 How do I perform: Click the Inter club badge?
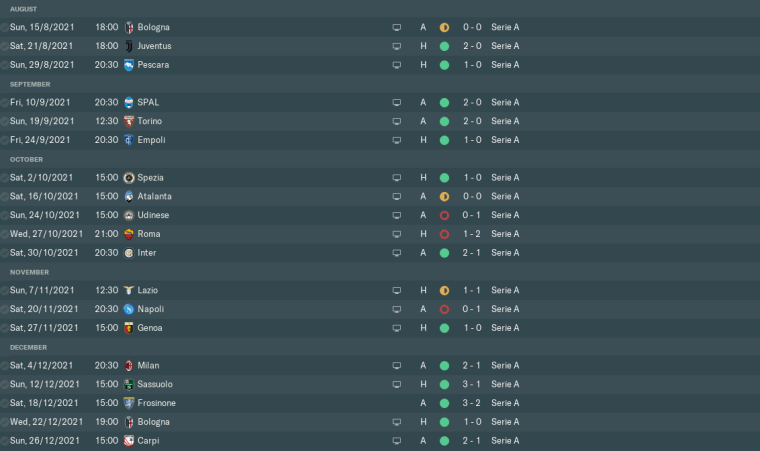[x=129, y=253]
